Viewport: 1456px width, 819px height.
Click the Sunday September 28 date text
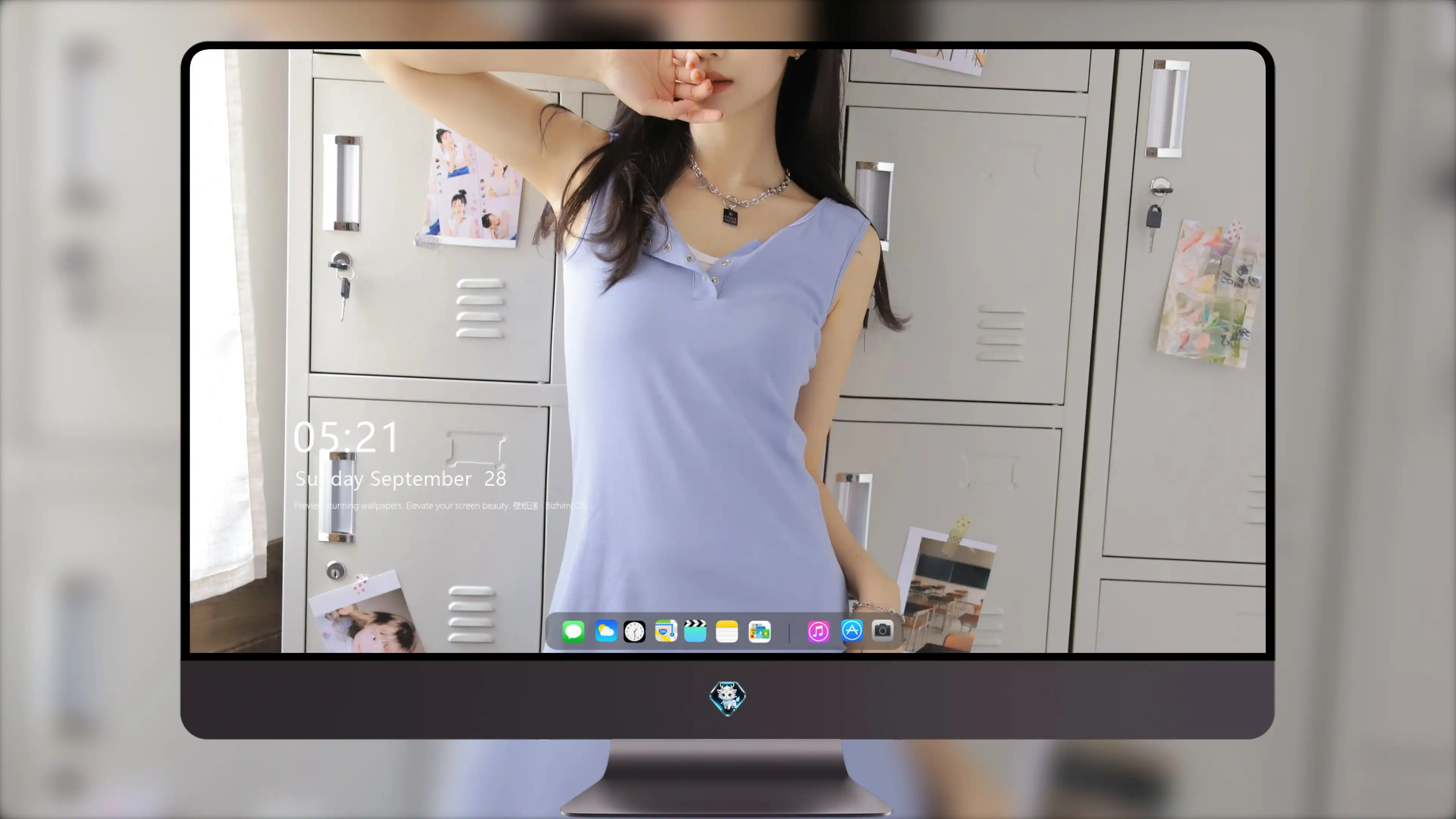click(401, 479)
